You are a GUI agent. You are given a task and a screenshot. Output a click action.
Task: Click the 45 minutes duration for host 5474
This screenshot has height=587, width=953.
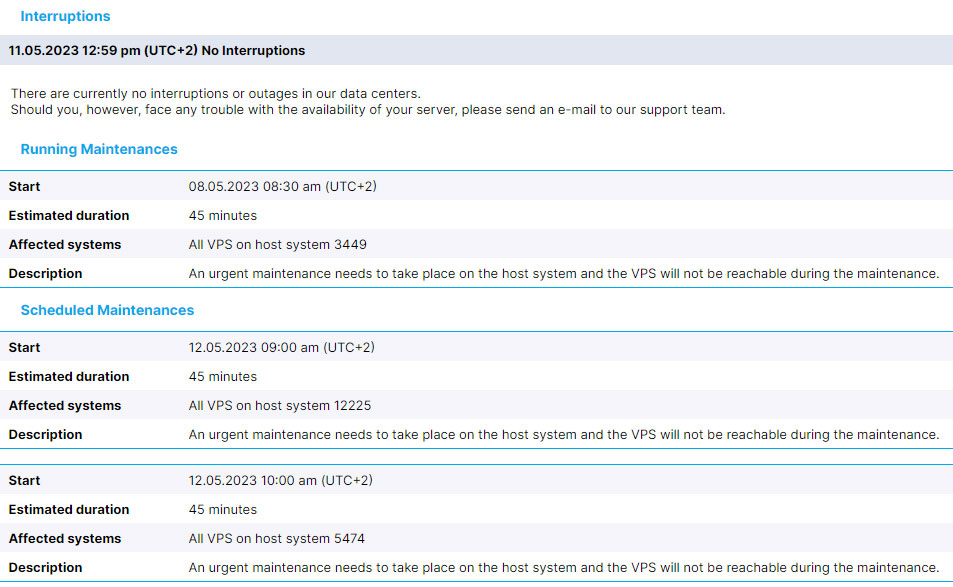222,510
